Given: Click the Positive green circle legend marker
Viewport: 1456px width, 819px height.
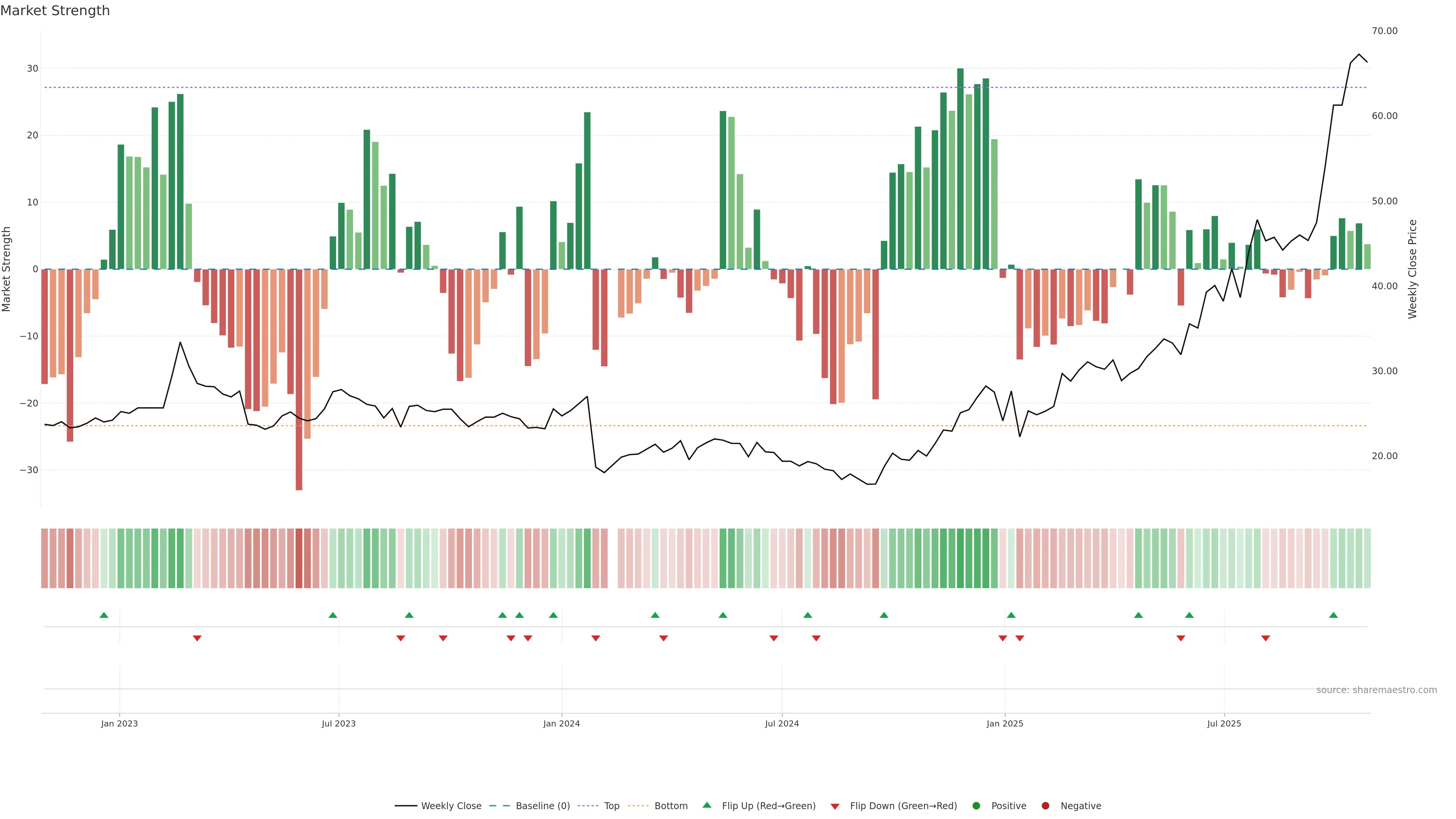Looking at the screenshot, I should (976, 805).
